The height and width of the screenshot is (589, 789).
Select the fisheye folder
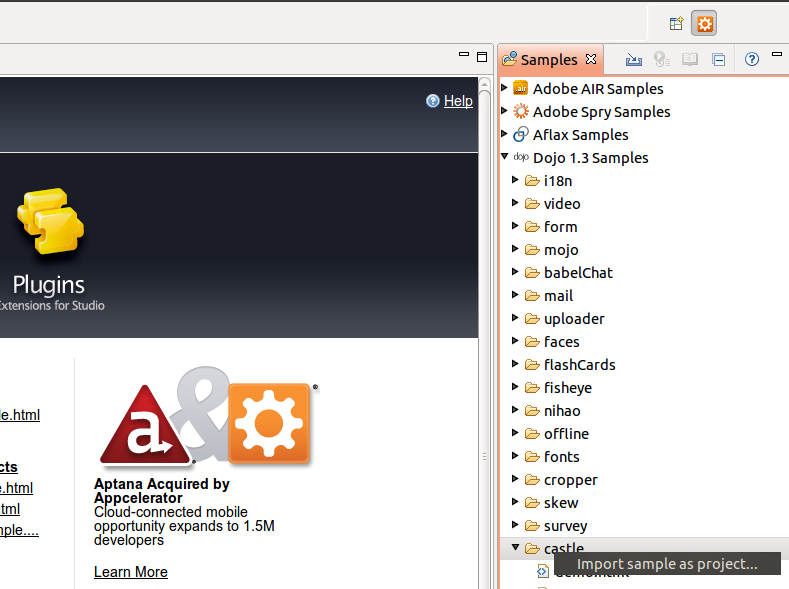pos(568,388)
